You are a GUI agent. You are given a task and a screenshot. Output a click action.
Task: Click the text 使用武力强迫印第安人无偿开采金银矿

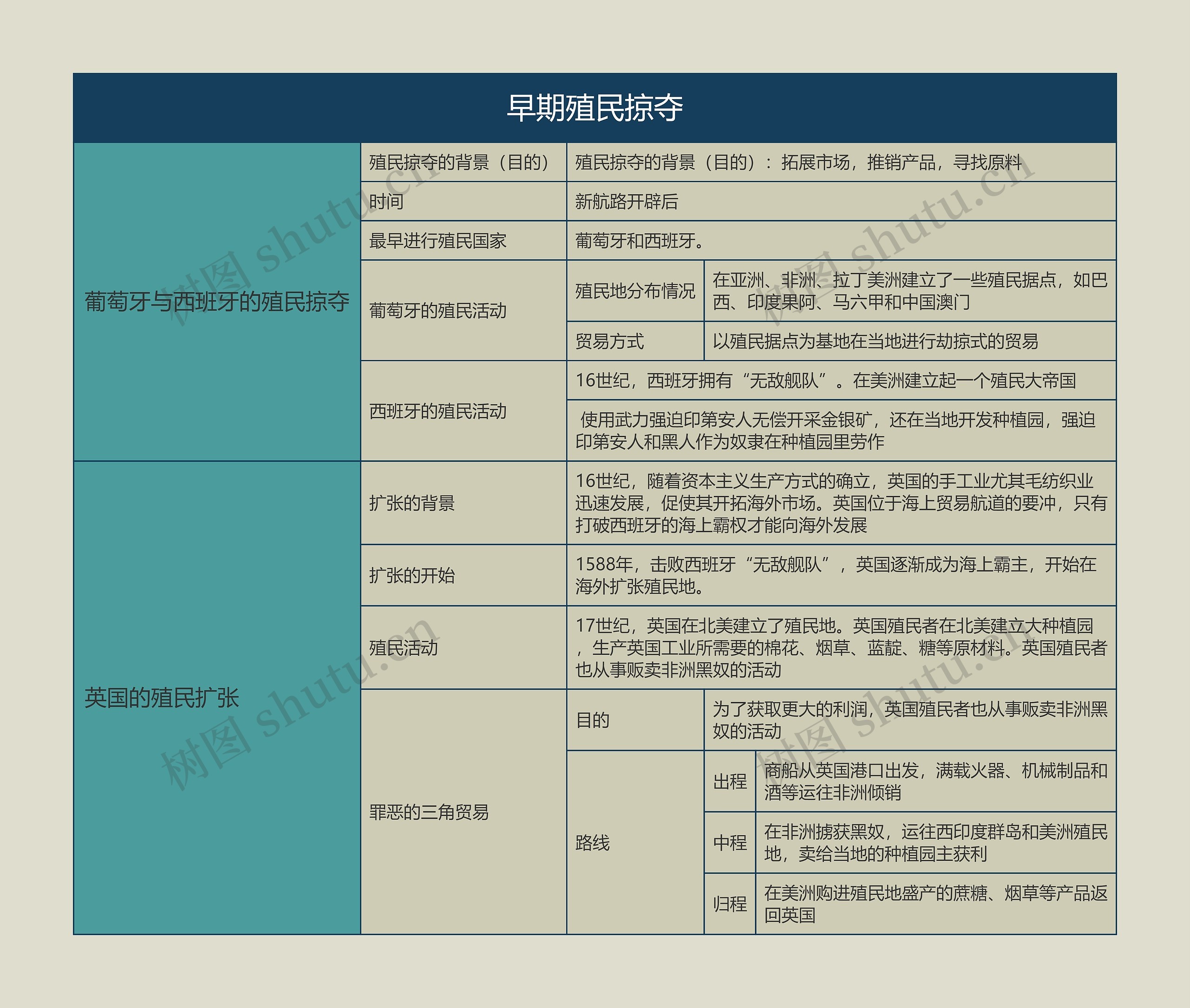pos(727,420)
